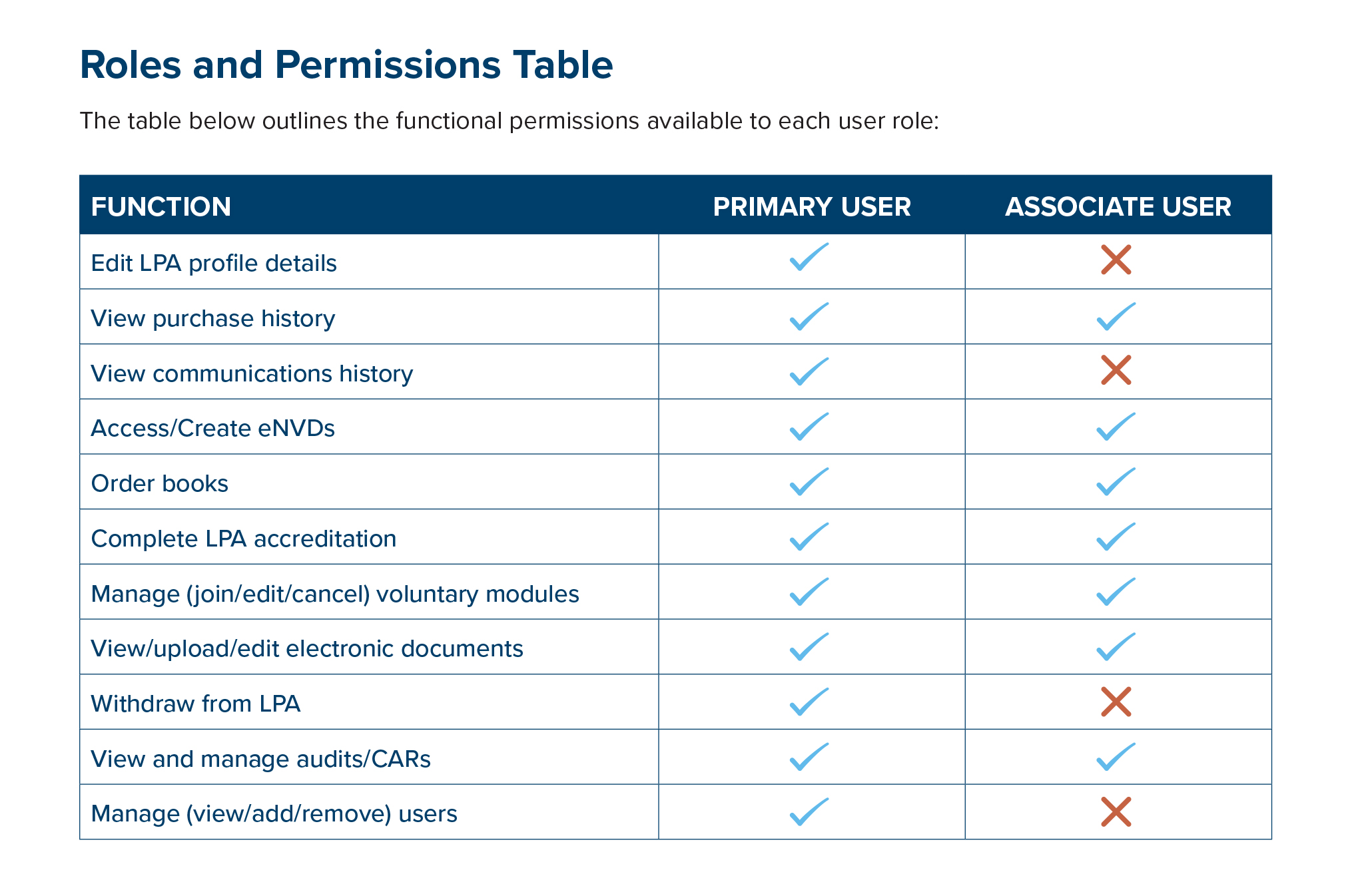Click Associate User checkmark for View purchase history
1362x896 pixels.
pos(1116,317)
